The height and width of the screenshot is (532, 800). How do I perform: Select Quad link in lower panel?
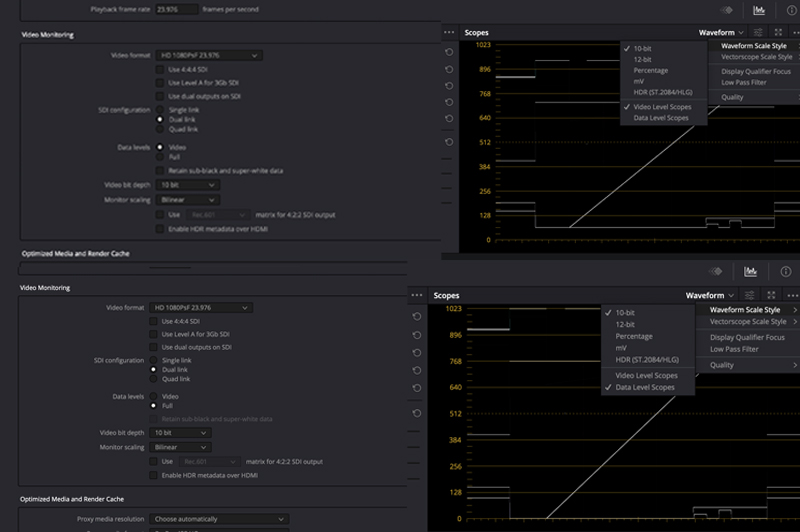153,379
